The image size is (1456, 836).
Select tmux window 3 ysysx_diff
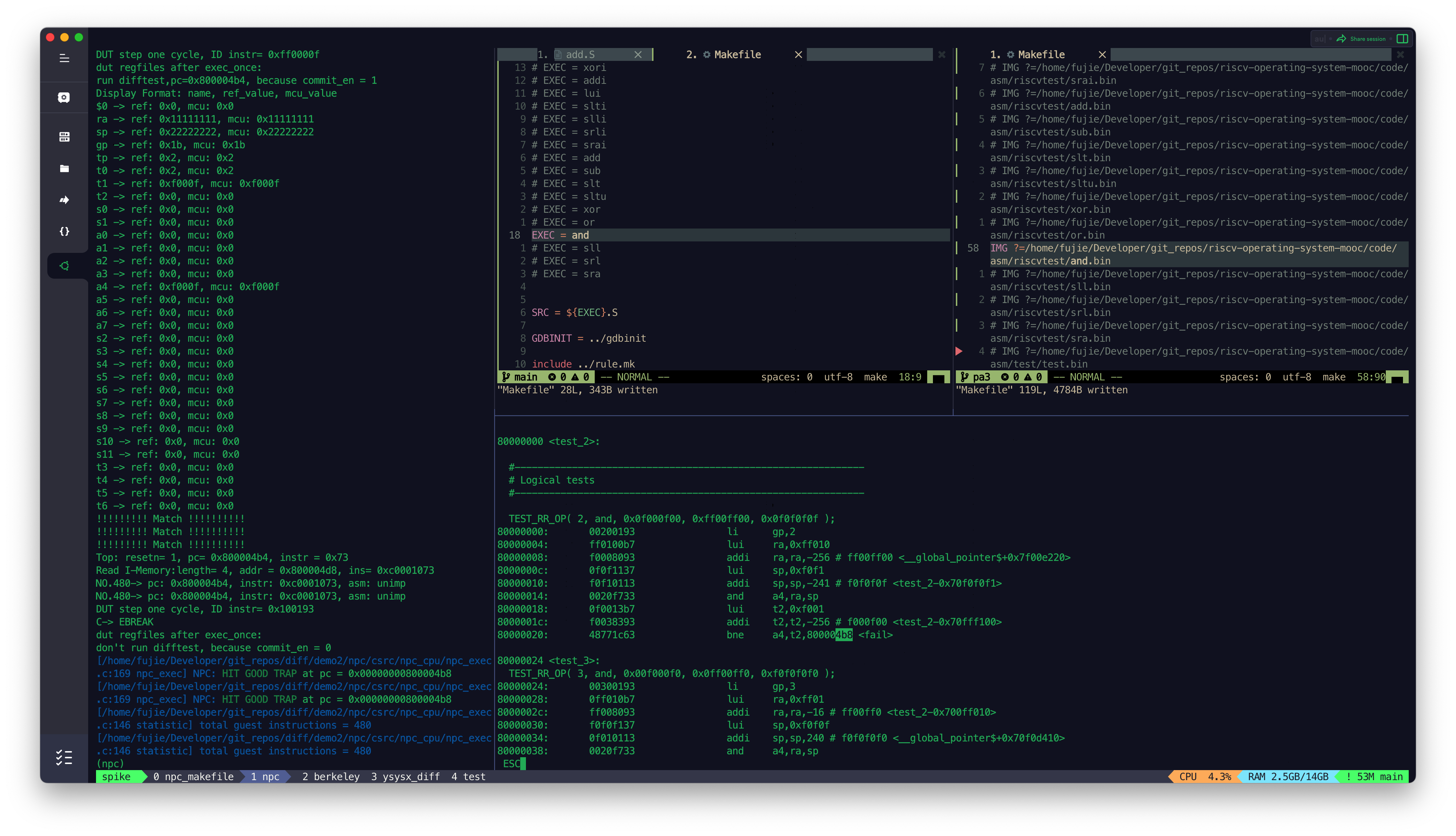[405, 776]
